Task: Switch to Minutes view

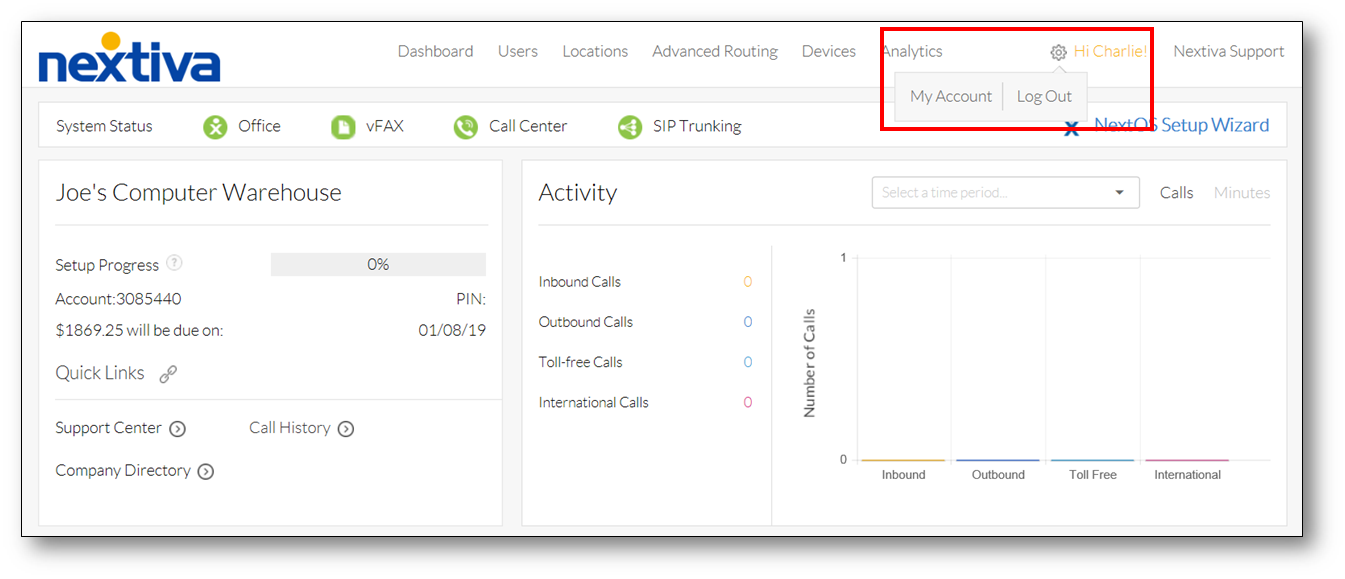Action: (1241, 192)
